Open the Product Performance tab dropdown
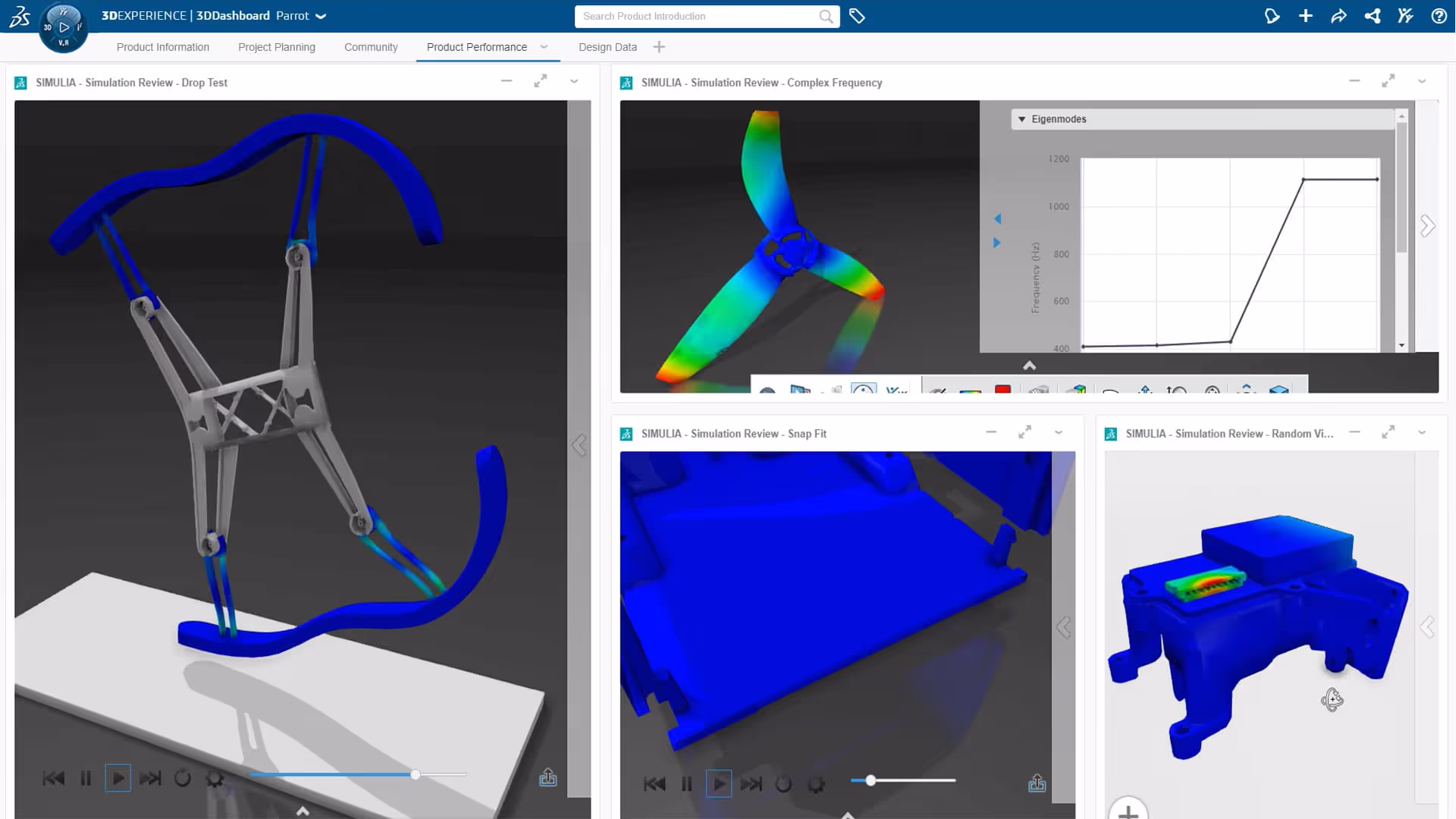The height and width of the screenshot is (819, 1456). [544, 47]
